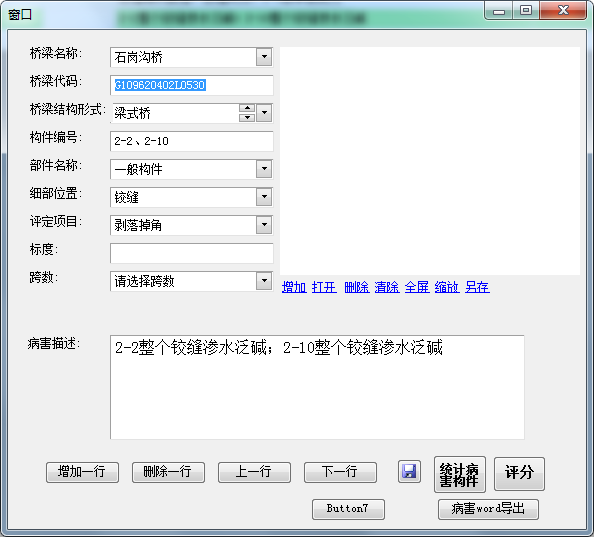Click inside the 病害描述 text area

(317, 387)
